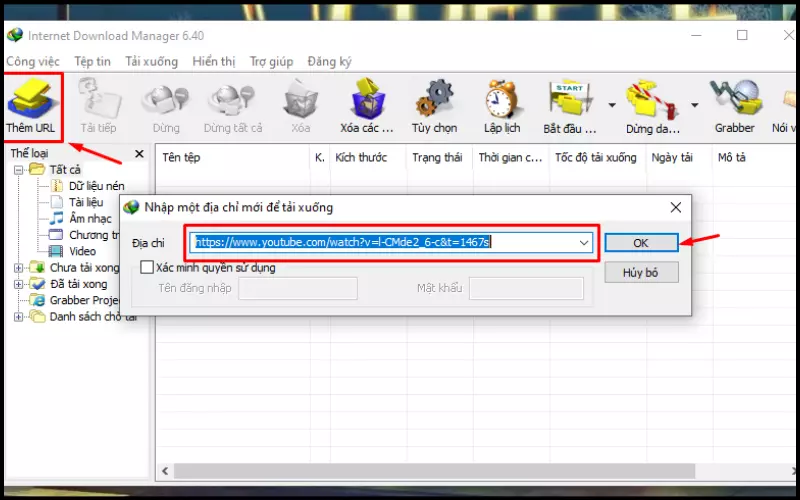
Task: Open the Bắt đầu queue dropdown arrow
Action: 611,105
